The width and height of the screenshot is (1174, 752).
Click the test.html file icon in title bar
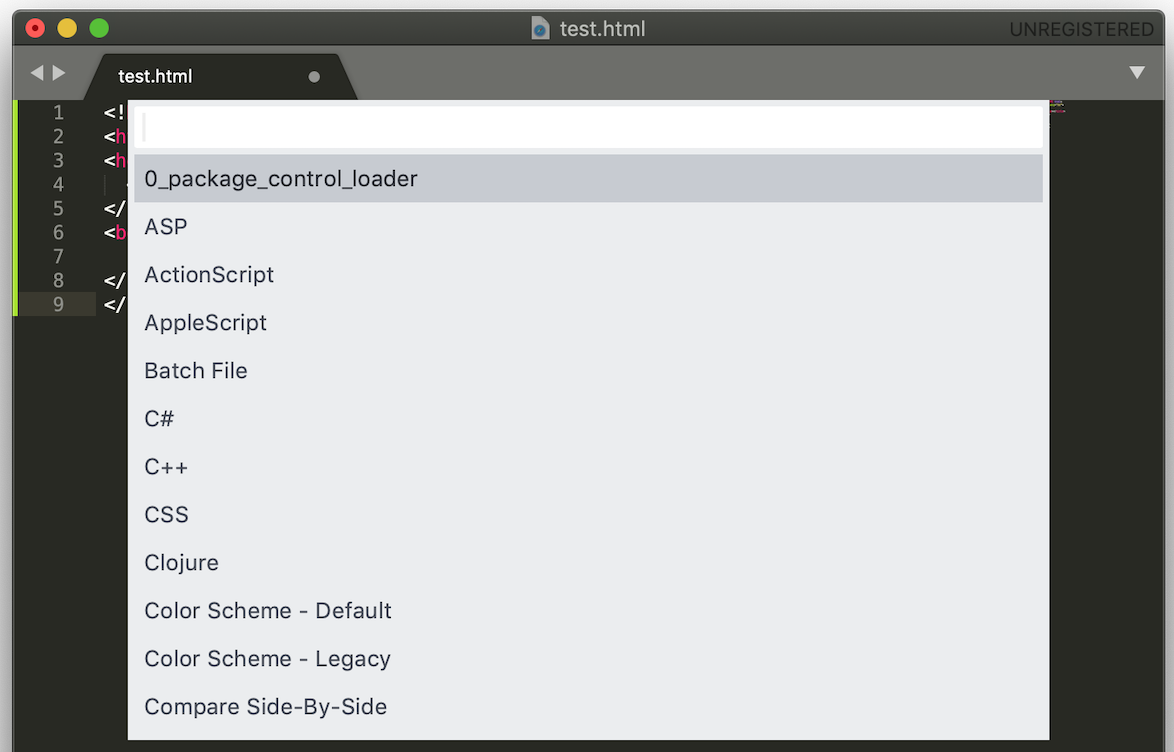pyautogui.click(x=539, y=28)
